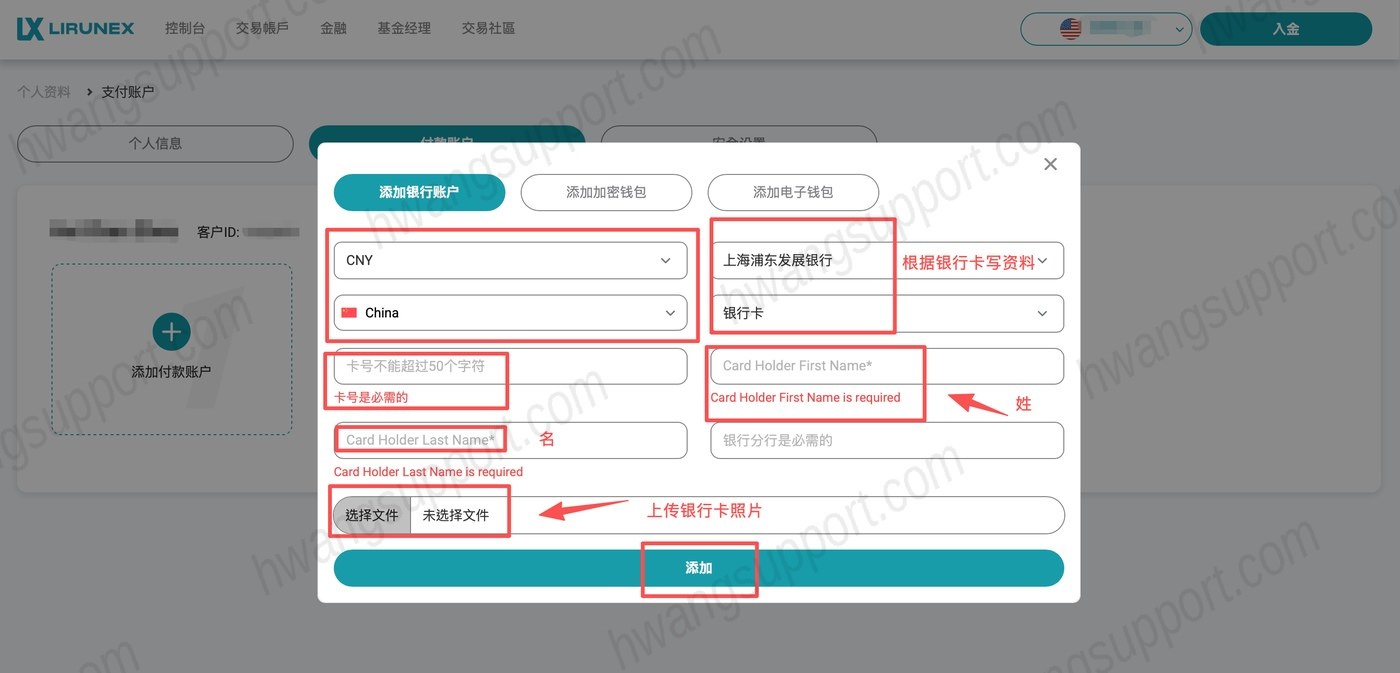Click the Card Holder First Name field

click(887, 366)
